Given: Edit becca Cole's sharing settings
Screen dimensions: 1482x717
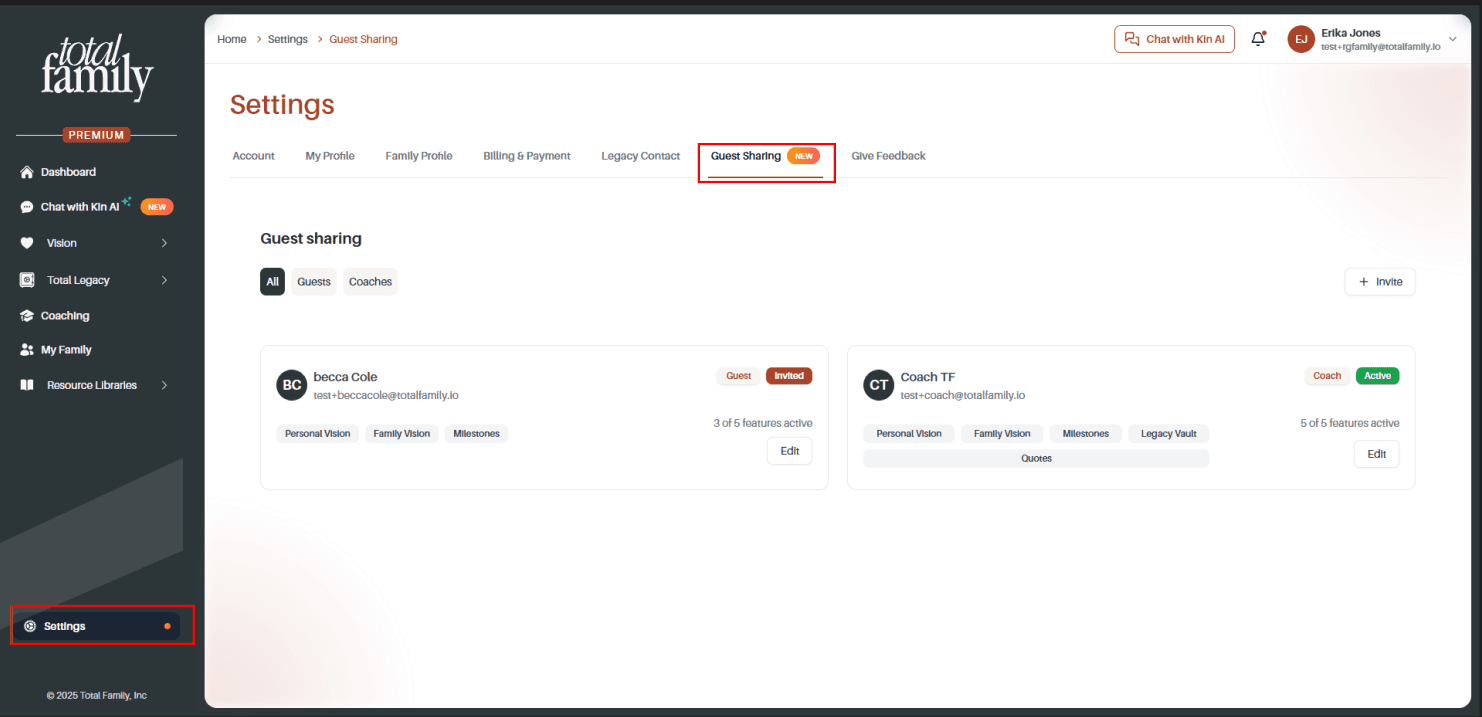Looking at the screenshot, I should click(790, 451).
